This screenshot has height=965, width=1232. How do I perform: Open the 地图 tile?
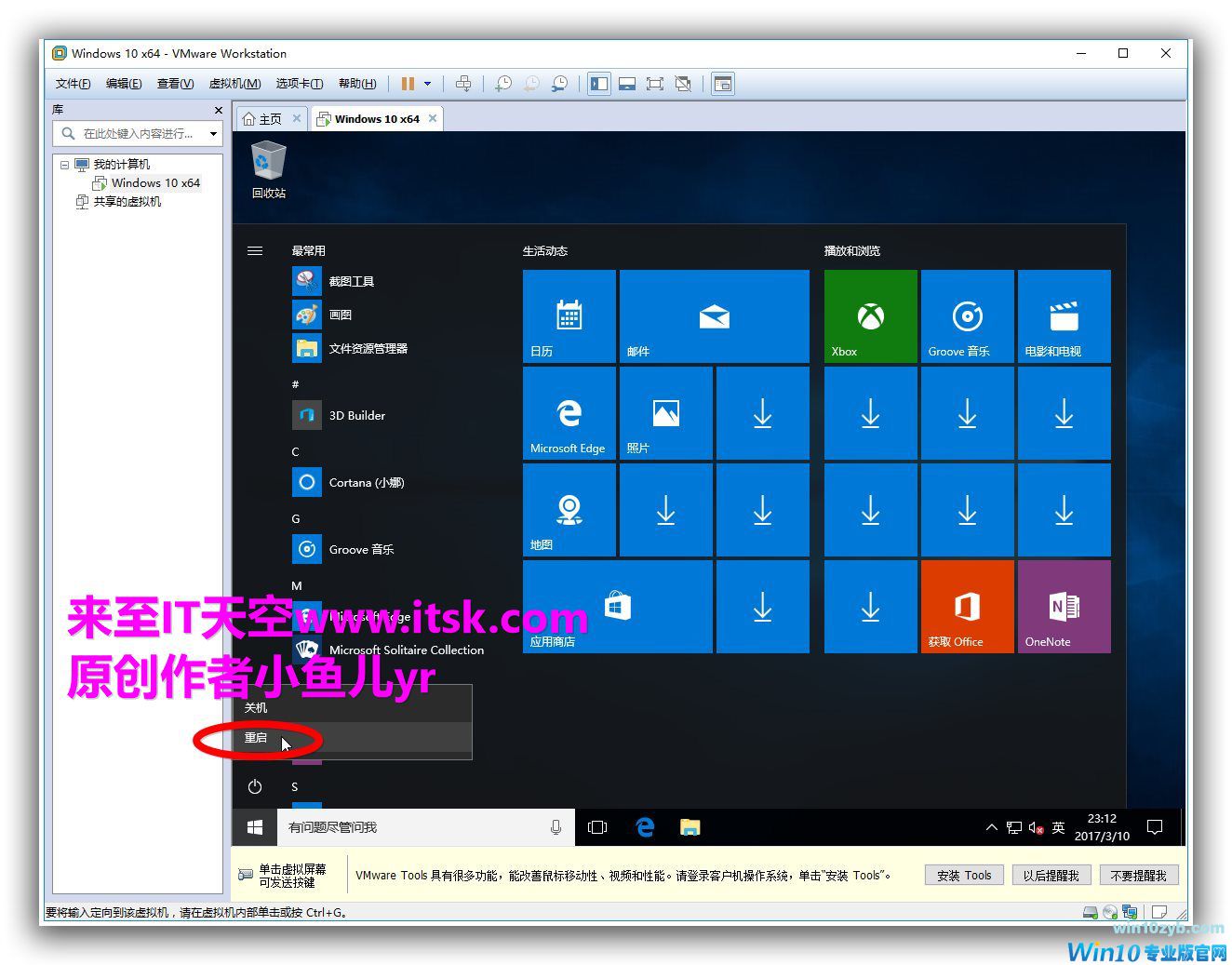pyautogui.click(x=569, y=510)
